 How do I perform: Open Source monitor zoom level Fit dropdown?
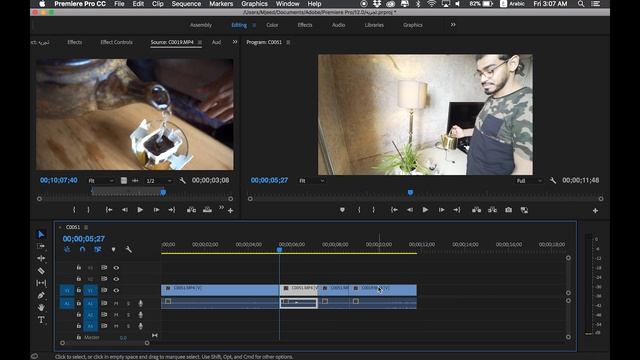pos(101,181)
